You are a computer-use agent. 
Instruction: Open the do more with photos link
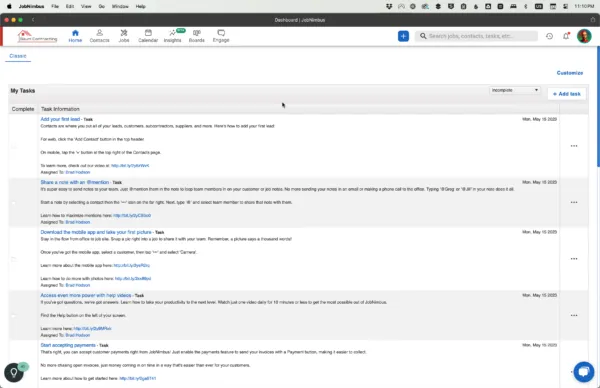point(133,279)
